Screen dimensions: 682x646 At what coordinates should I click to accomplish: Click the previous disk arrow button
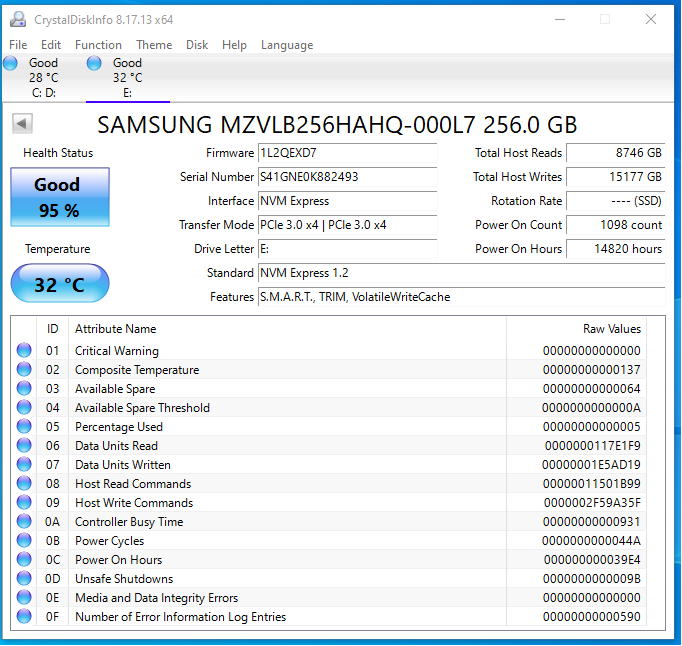coord(22,123)
